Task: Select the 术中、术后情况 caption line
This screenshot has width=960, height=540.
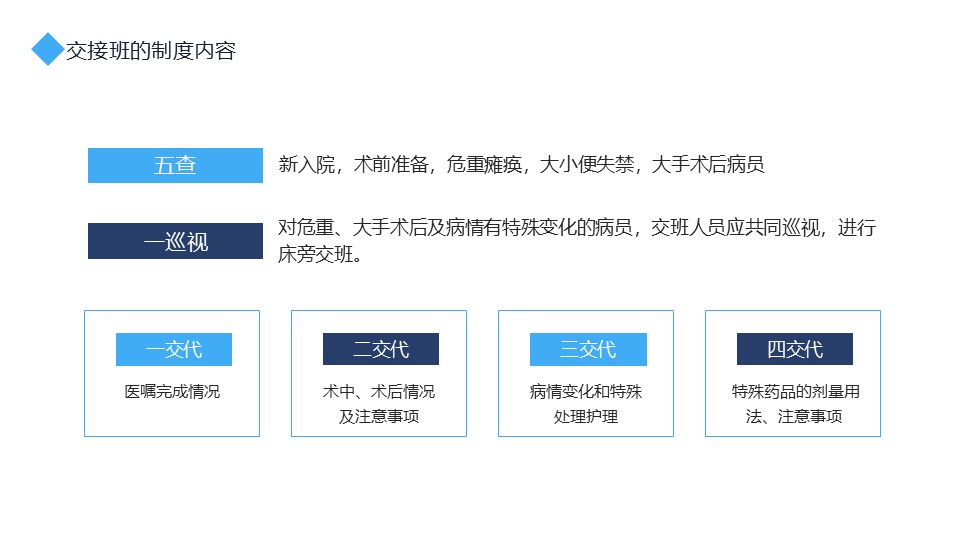Action: point(378,392)
